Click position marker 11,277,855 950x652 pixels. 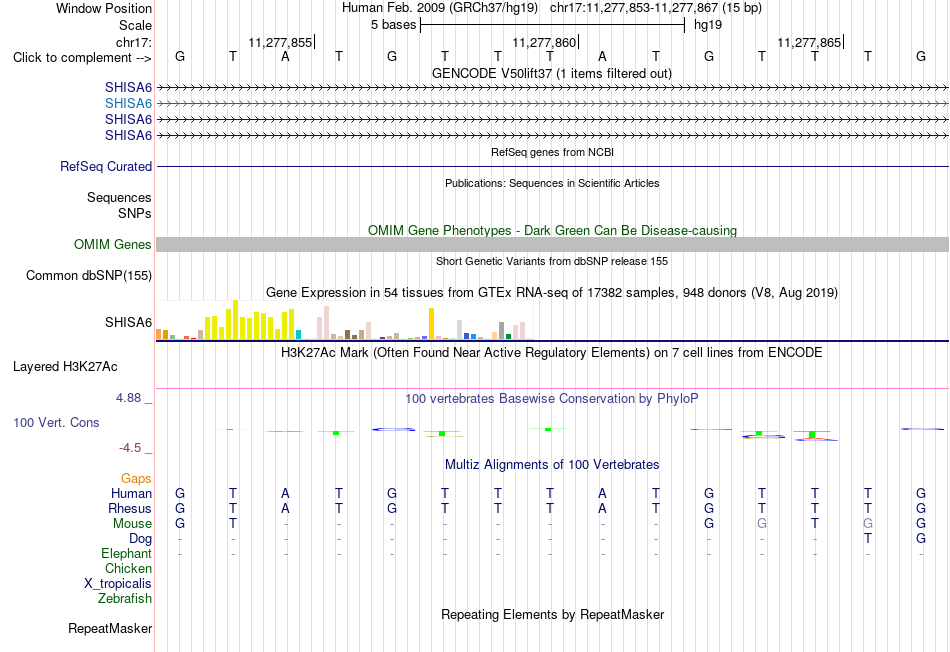(x=281, y=42)
